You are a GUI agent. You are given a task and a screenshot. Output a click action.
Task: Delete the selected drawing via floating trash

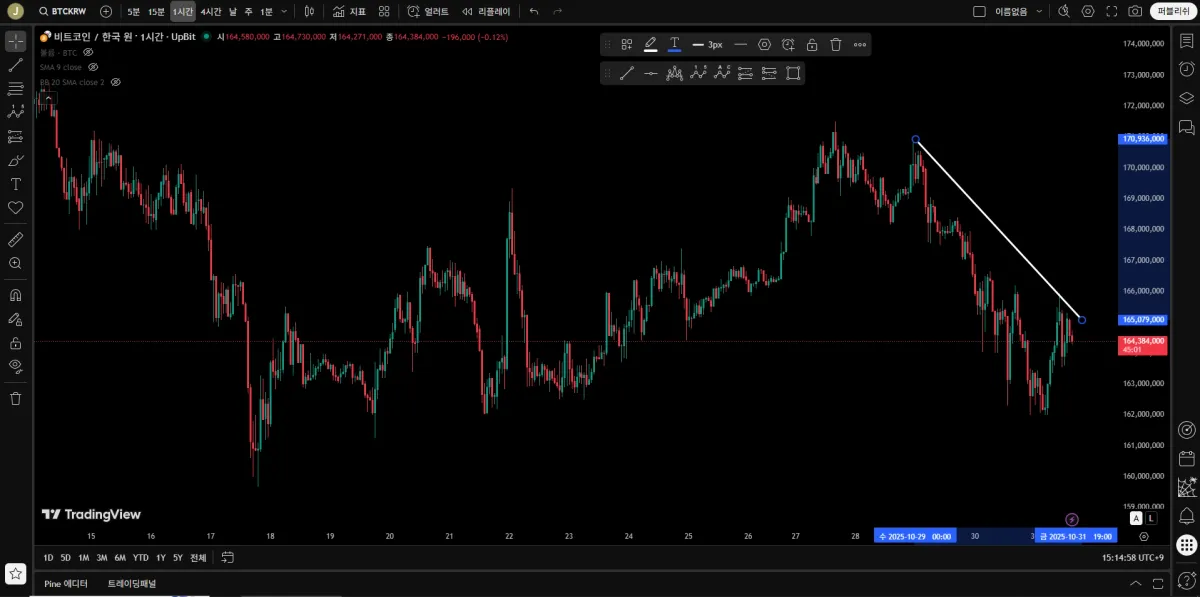[x=836, y=44]
